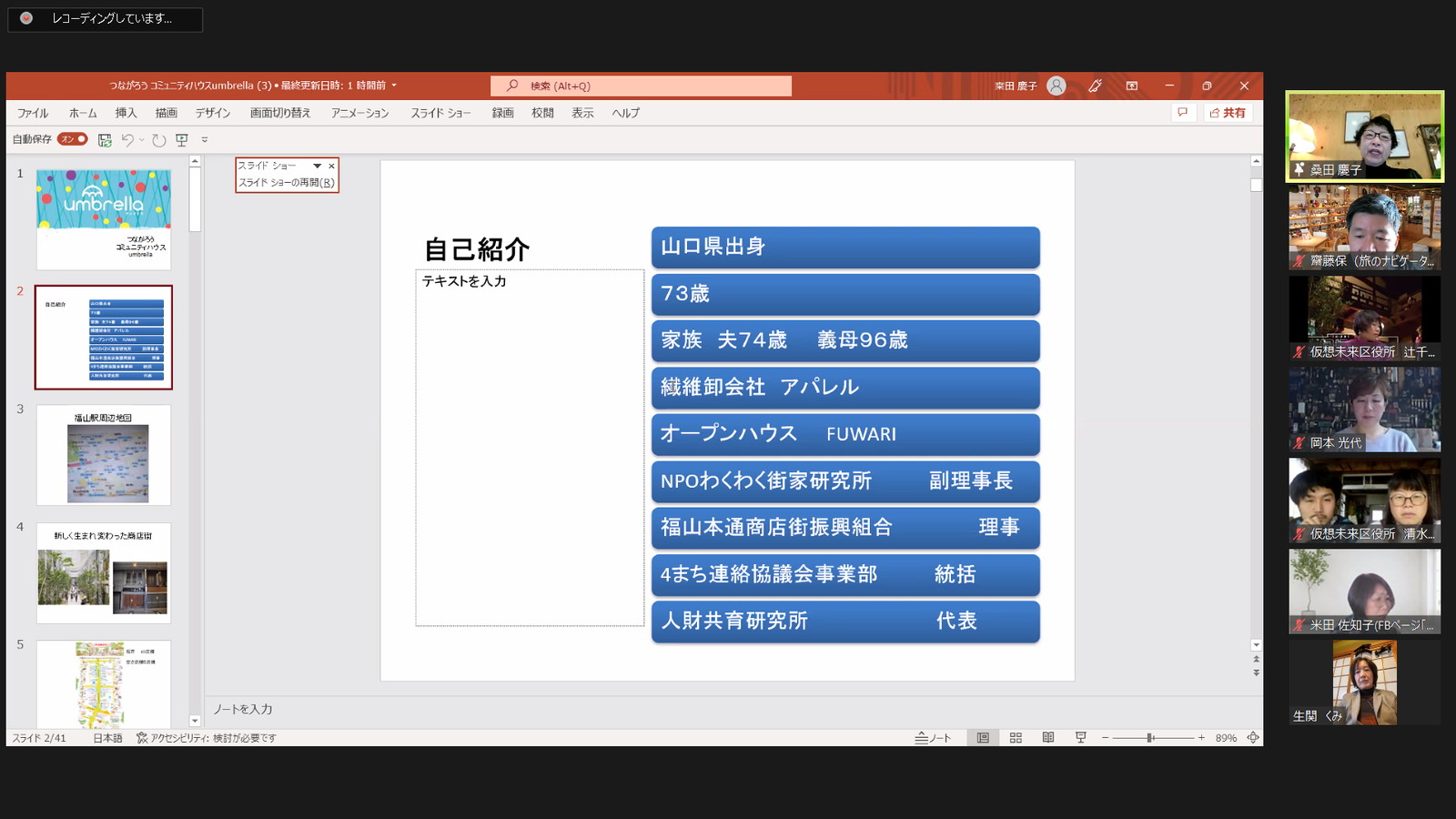Click 日本語 language in status bar
Screen dimensions: 1456x819
coord(107,738)
